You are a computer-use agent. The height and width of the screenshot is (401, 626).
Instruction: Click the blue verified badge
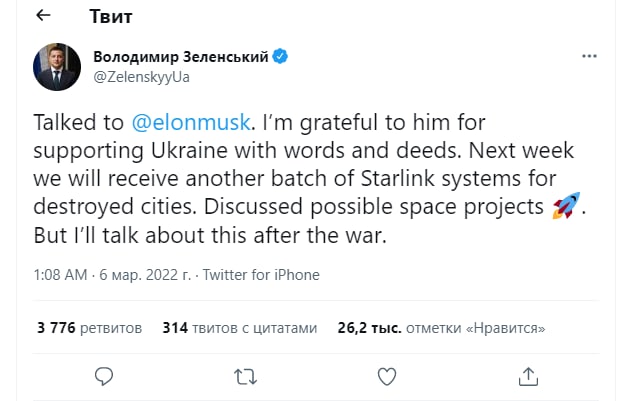[281, 57]
